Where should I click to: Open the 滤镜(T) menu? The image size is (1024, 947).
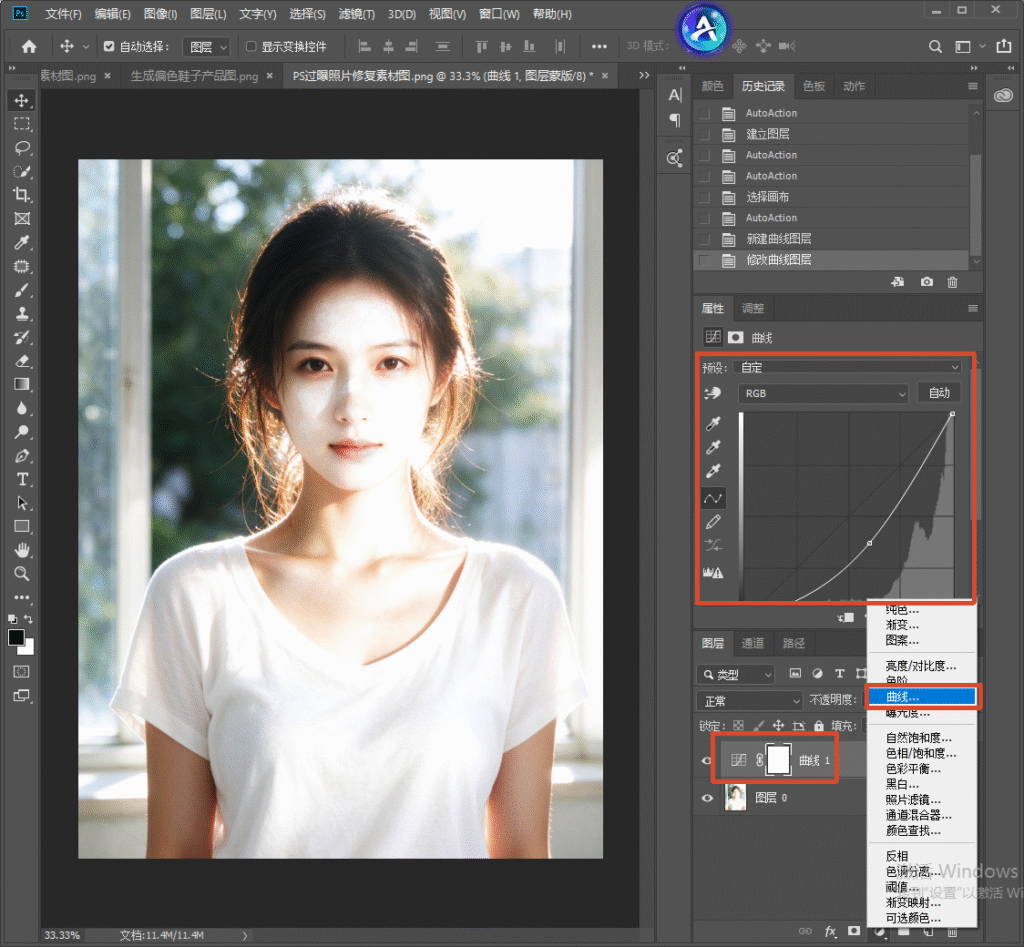[357, 14]
